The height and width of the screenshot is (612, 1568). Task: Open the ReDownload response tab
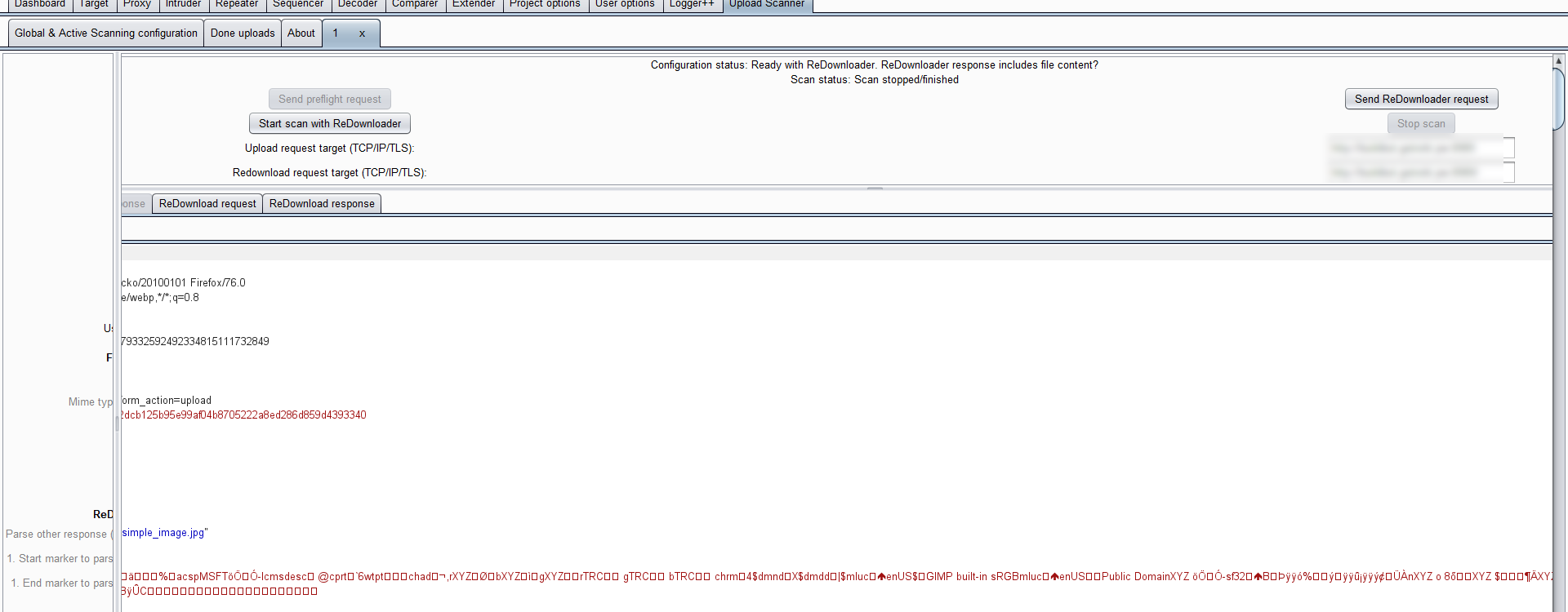tap(322, 204)
